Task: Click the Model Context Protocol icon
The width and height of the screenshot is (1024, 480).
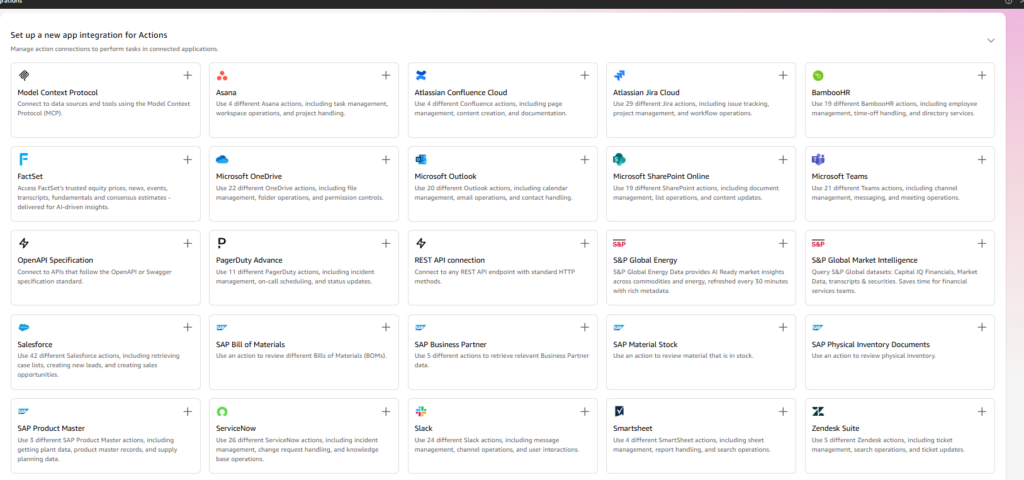Action: [x=24, y=76]
